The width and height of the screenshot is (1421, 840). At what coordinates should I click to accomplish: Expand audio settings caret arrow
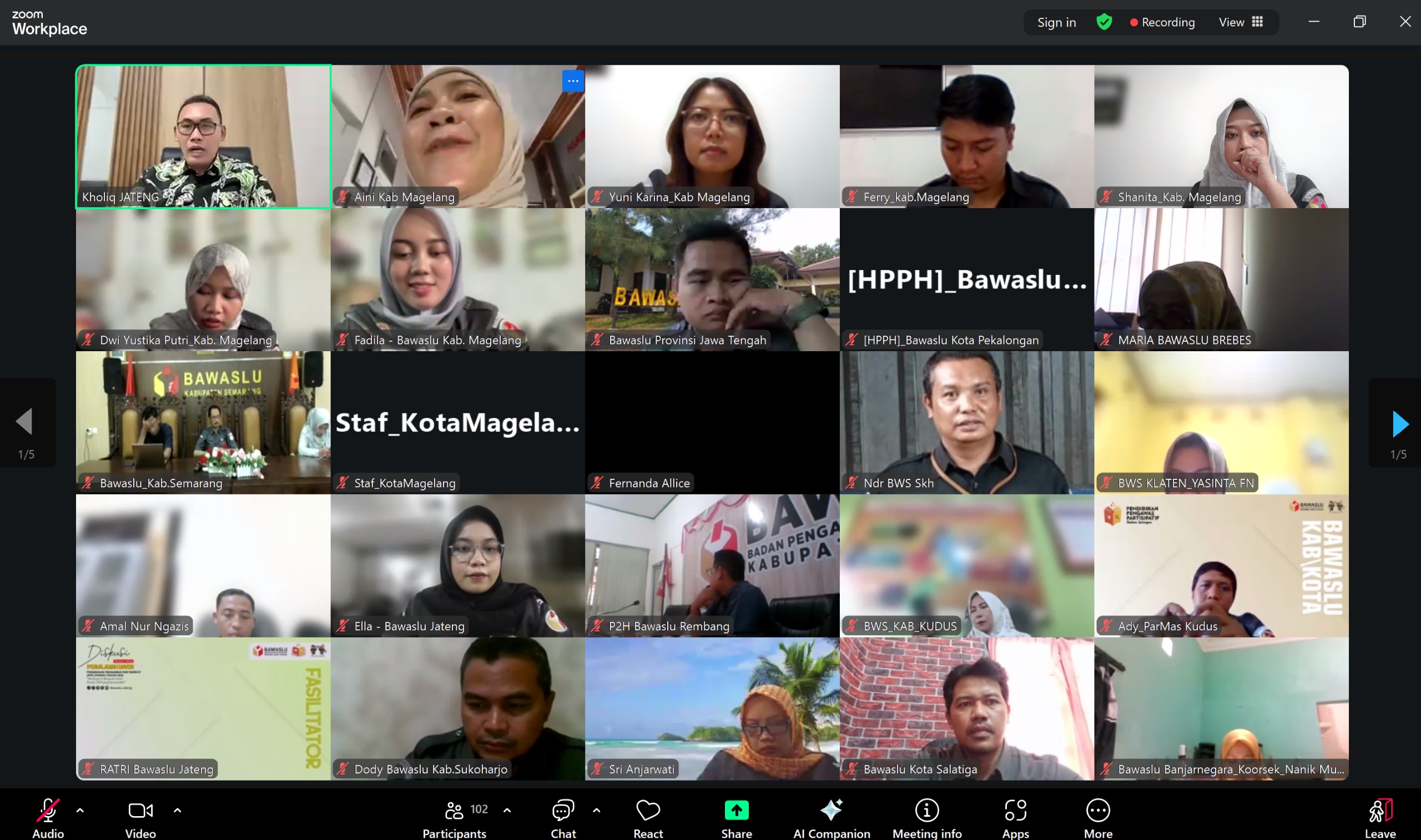click(80, 810)
